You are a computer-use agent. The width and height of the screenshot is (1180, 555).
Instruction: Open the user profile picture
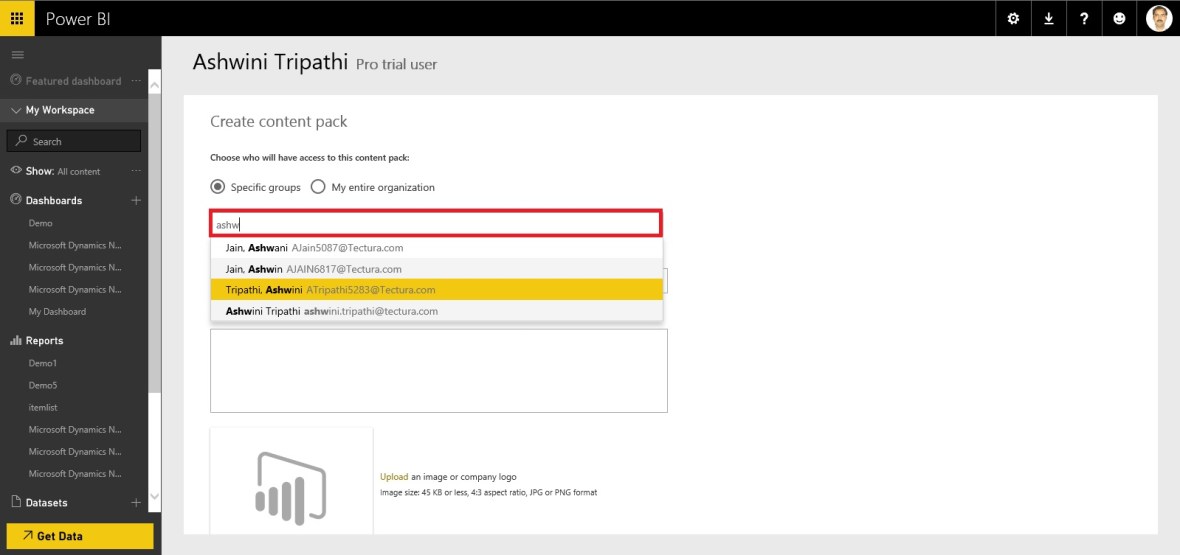(1158, 18)
